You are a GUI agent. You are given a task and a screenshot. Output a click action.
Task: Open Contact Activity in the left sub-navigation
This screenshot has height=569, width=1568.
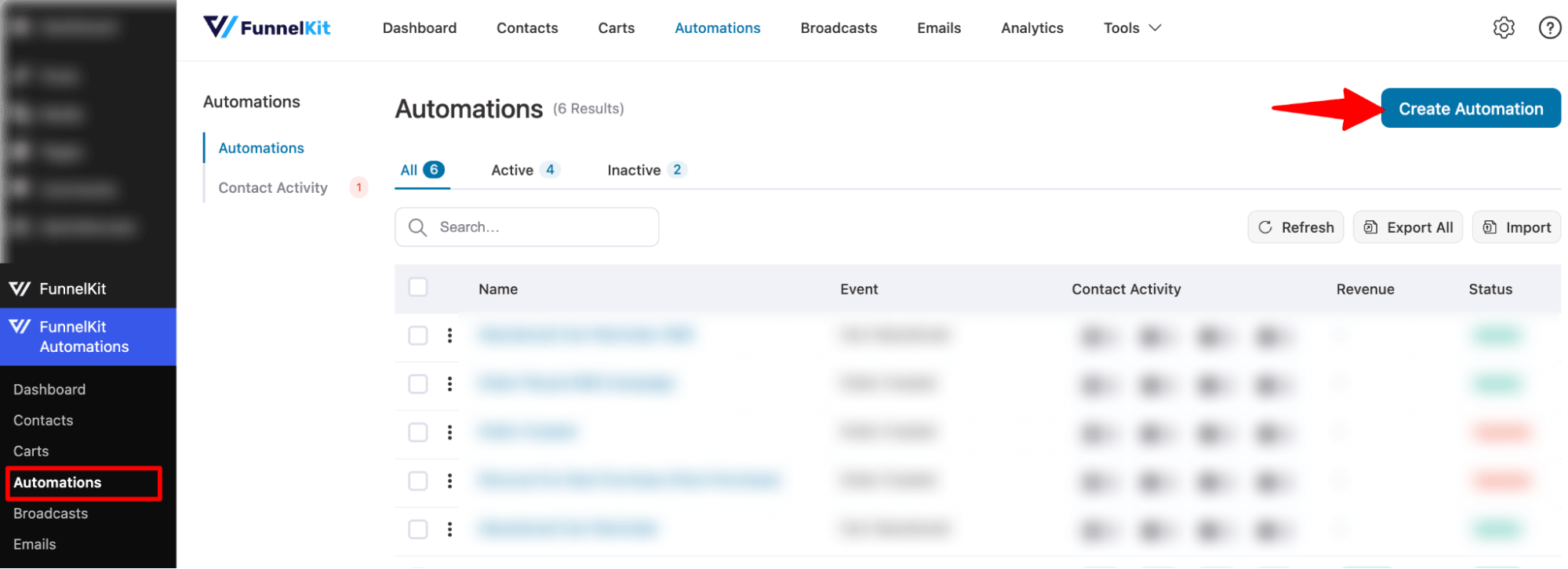click(273, 188)
